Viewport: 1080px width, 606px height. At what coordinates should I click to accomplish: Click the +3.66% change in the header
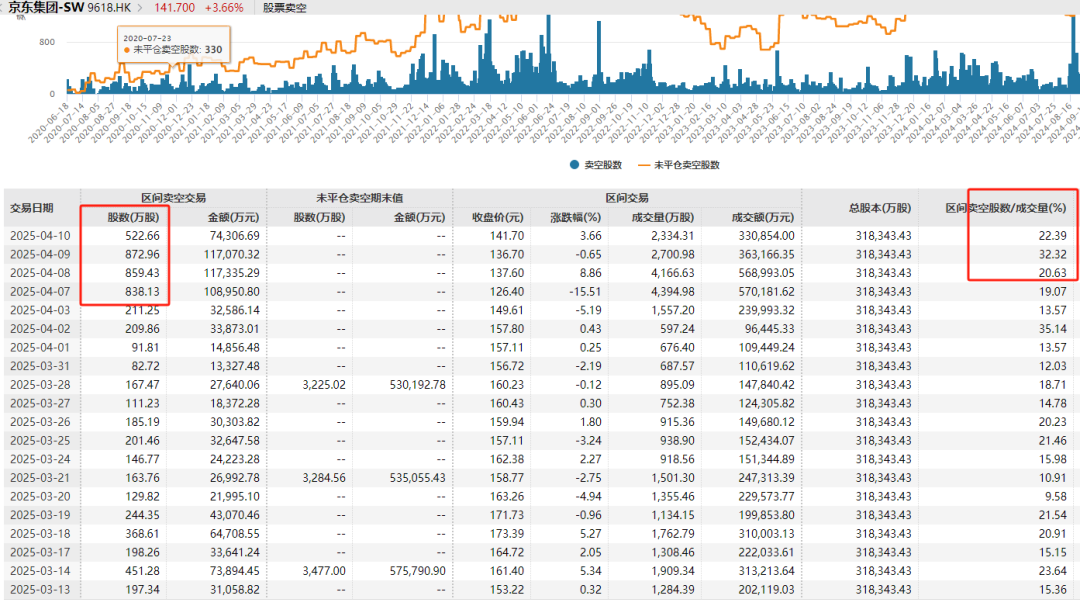[224, 8]
